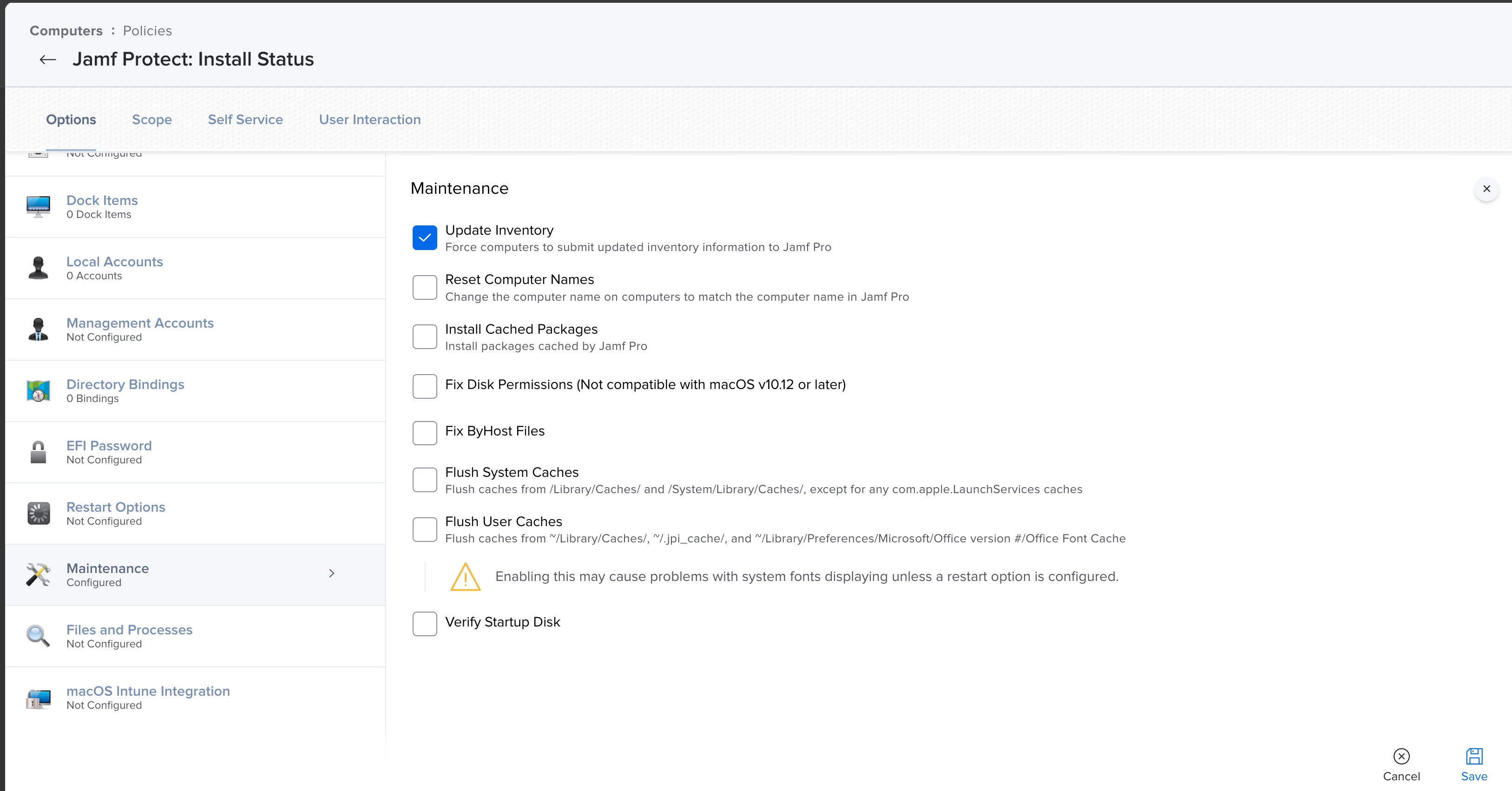This screenshot has height=791, width=1512.
Task: Expand Maintenance row chevron arrow
Action: click(332, 573)
